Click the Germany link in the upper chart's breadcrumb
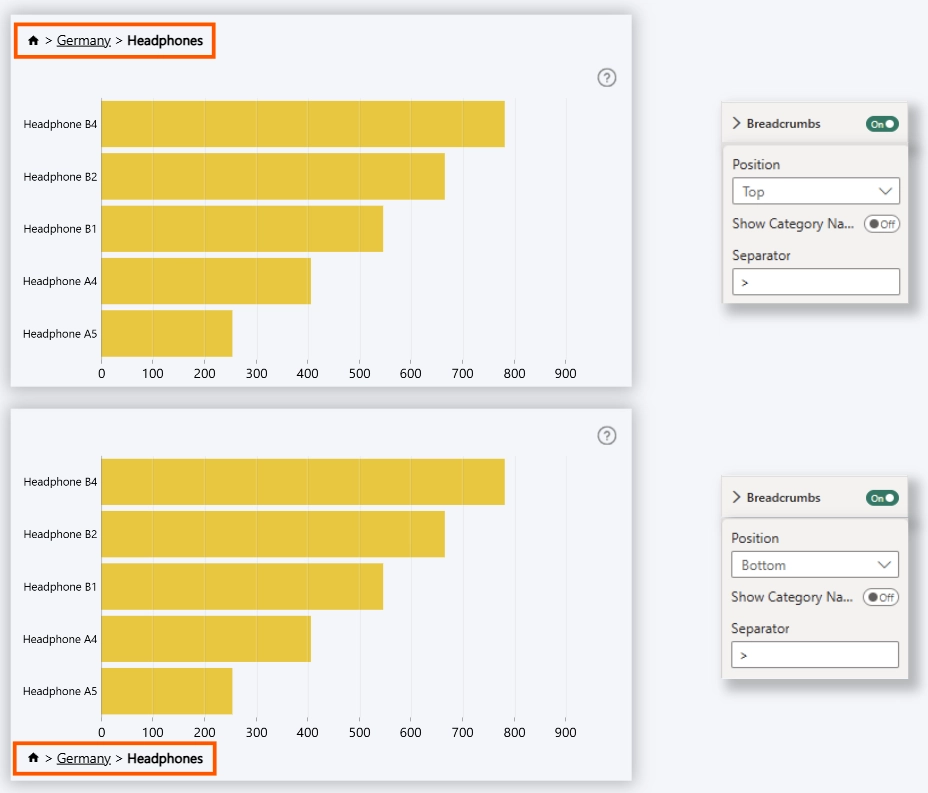 (x=83, y=41)
